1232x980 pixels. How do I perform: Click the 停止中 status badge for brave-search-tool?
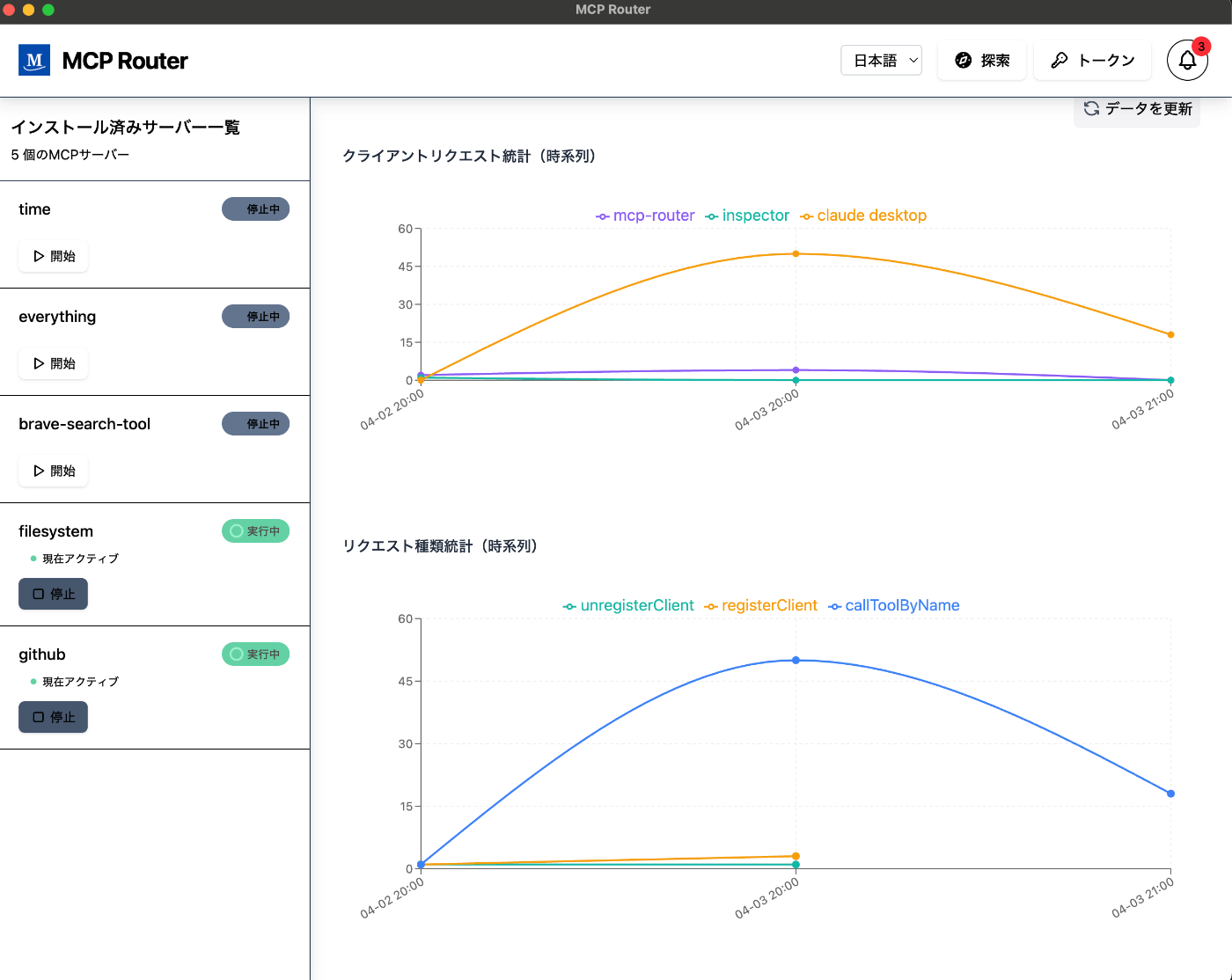pyautogui.click(x=255, y=423)
